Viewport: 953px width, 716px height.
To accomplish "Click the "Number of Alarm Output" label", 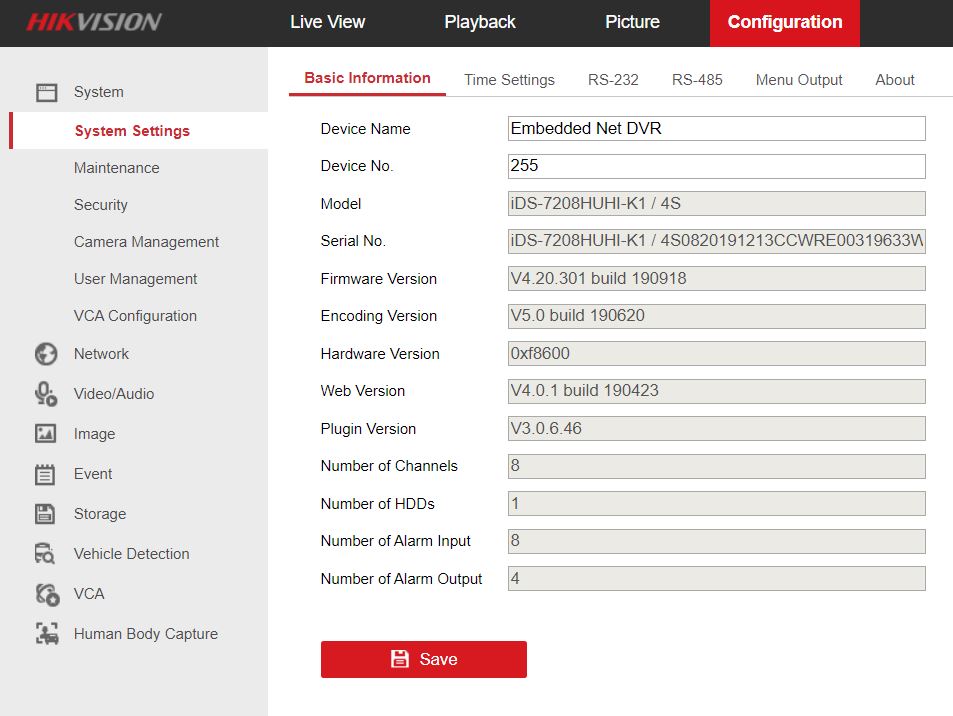I will (x=401, y=579).
